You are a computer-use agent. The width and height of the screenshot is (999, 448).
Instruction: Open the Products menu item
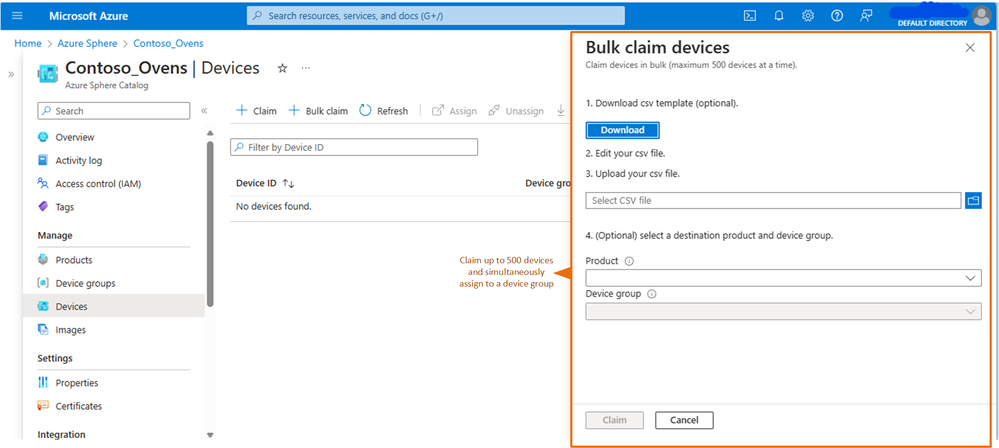(x=74, y=260)
